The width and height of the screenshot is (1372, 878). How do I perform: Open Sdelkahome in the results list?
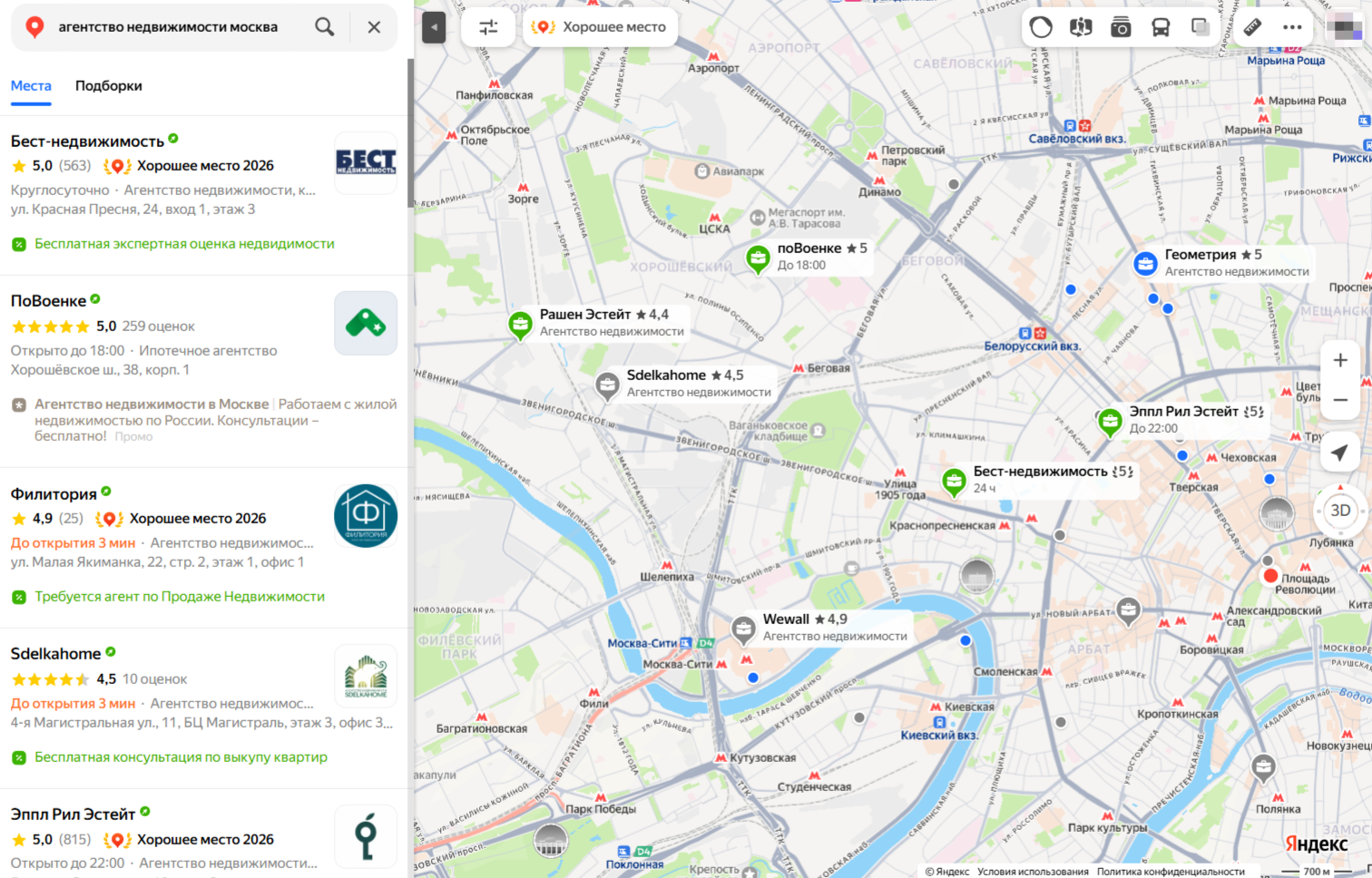(55, 654)
